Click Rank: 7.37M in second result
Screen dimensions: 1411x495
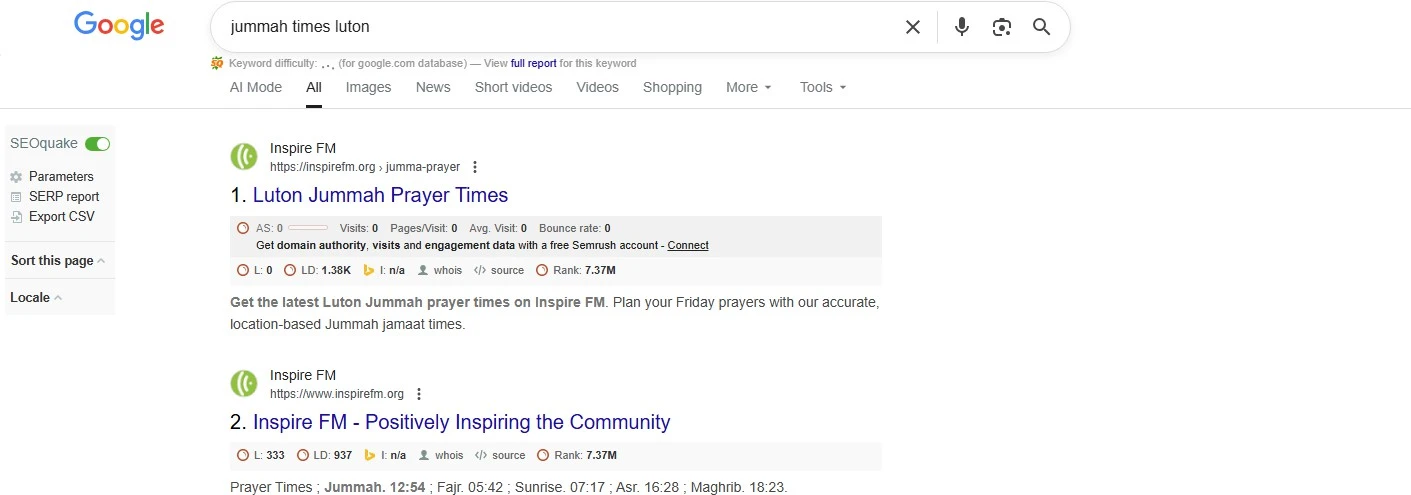coord(577,455)
